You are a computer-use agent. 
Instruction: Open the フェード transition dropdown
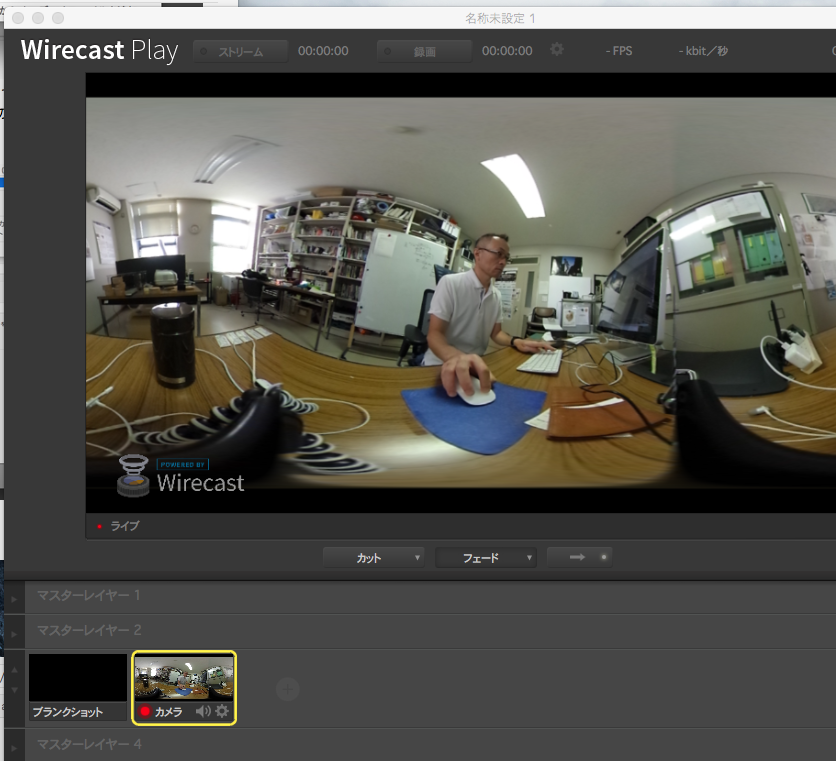tap(486, 558)
